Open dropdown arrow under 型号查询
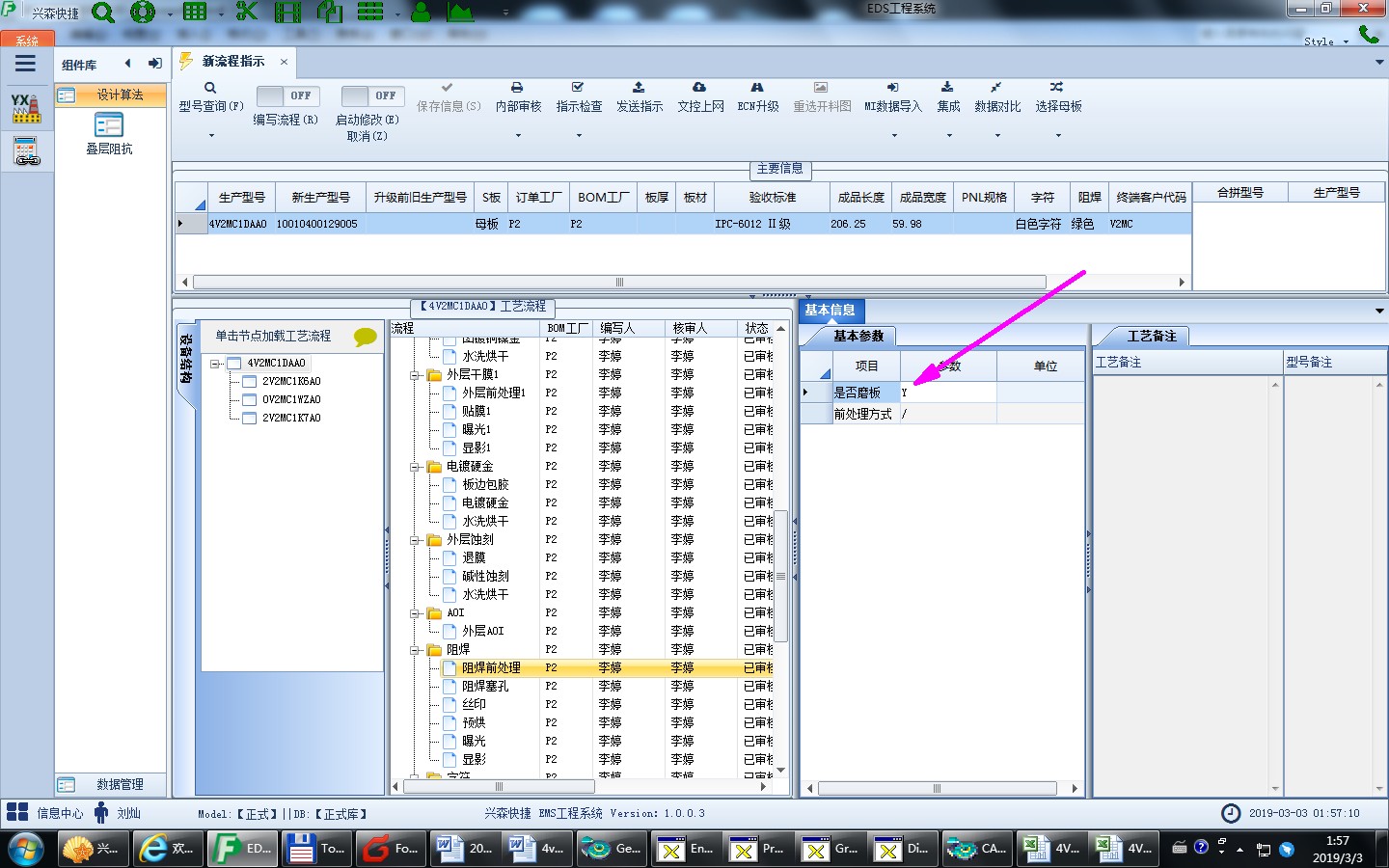This screenshot has width=1389, height=868. tap(211, 136)
